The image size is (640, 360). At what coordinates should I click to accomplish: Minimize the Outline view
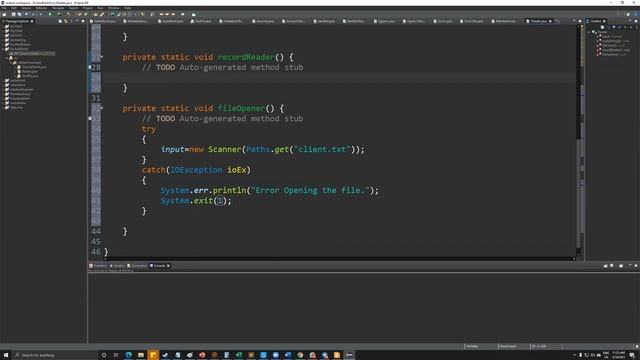click(630, 20)
